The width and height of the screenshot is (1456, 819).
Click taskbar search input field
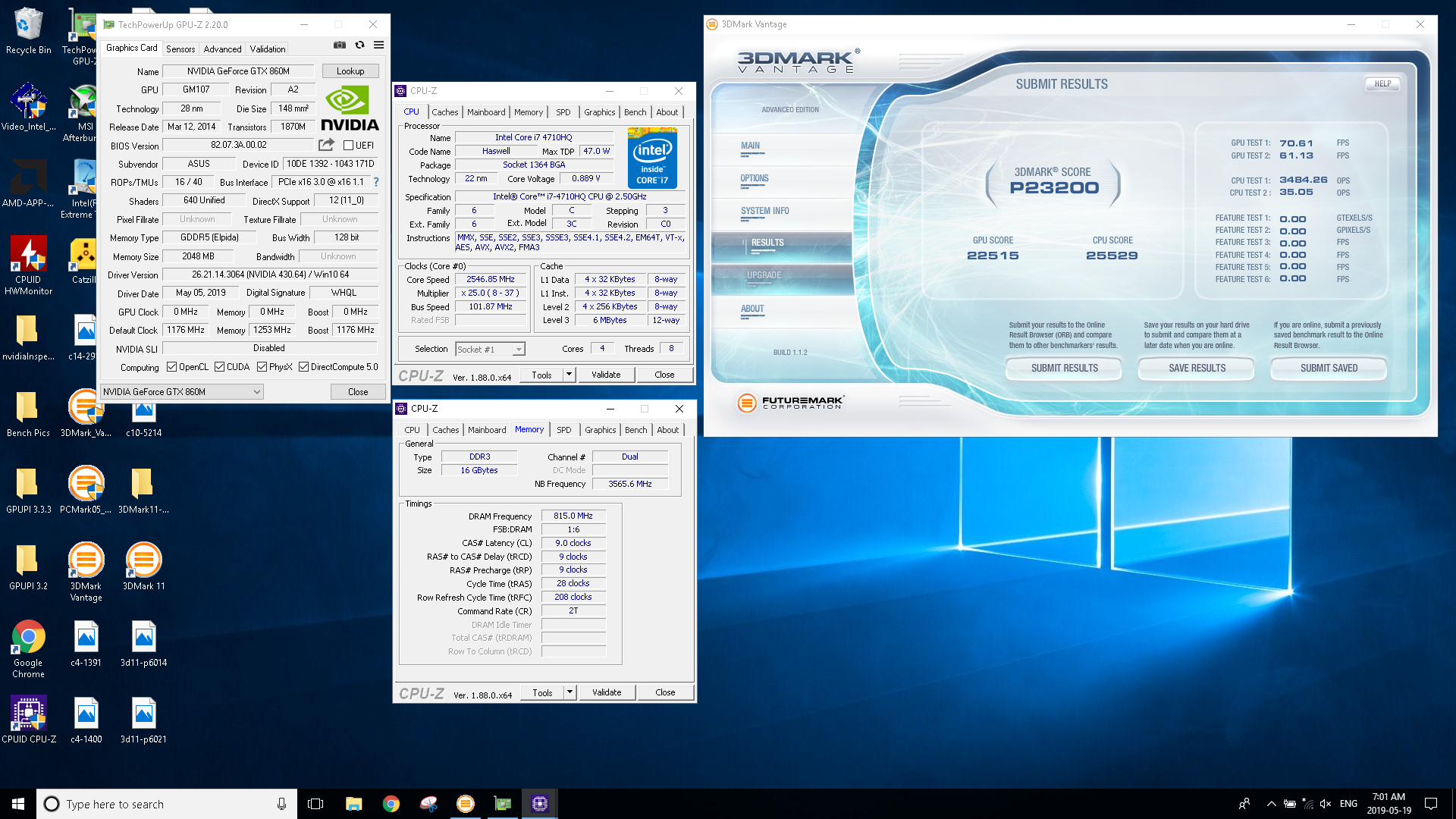167,804
